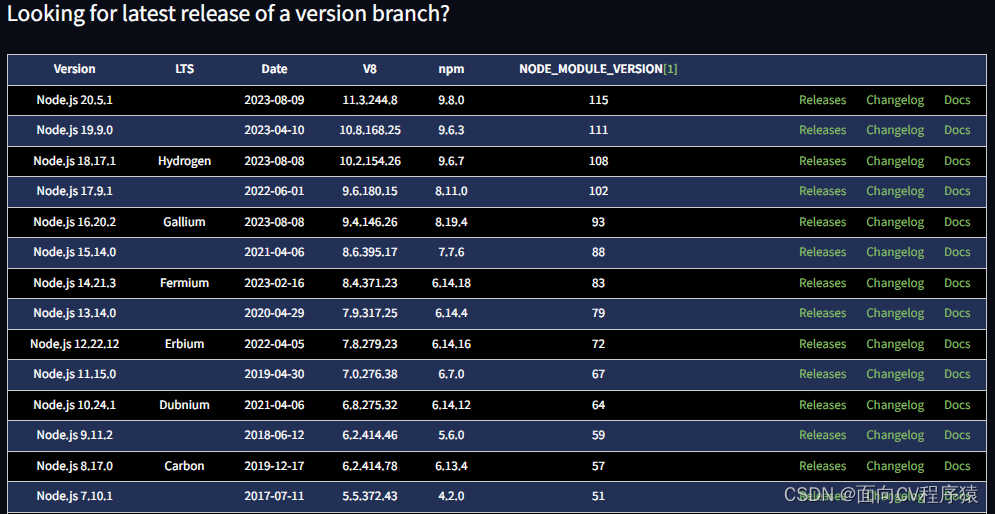Open Releases for Node.js 12.22.12 Erbium

(822, 344)
